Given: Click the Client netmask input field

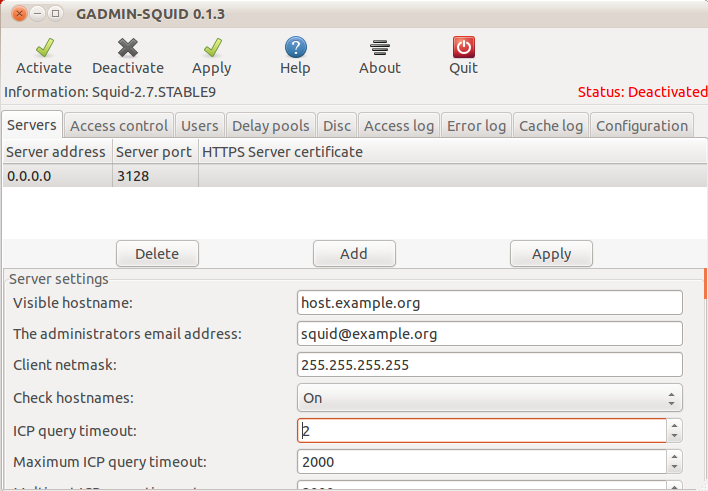Looking at the screenshot, I should click(489, 365).
